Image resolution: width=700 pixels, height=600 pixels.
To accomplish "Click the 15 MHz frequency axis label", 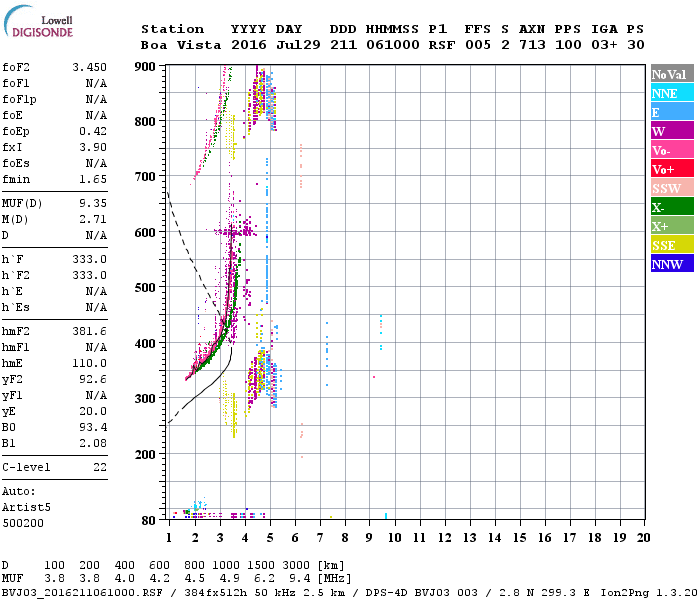I will click(519, 538).
